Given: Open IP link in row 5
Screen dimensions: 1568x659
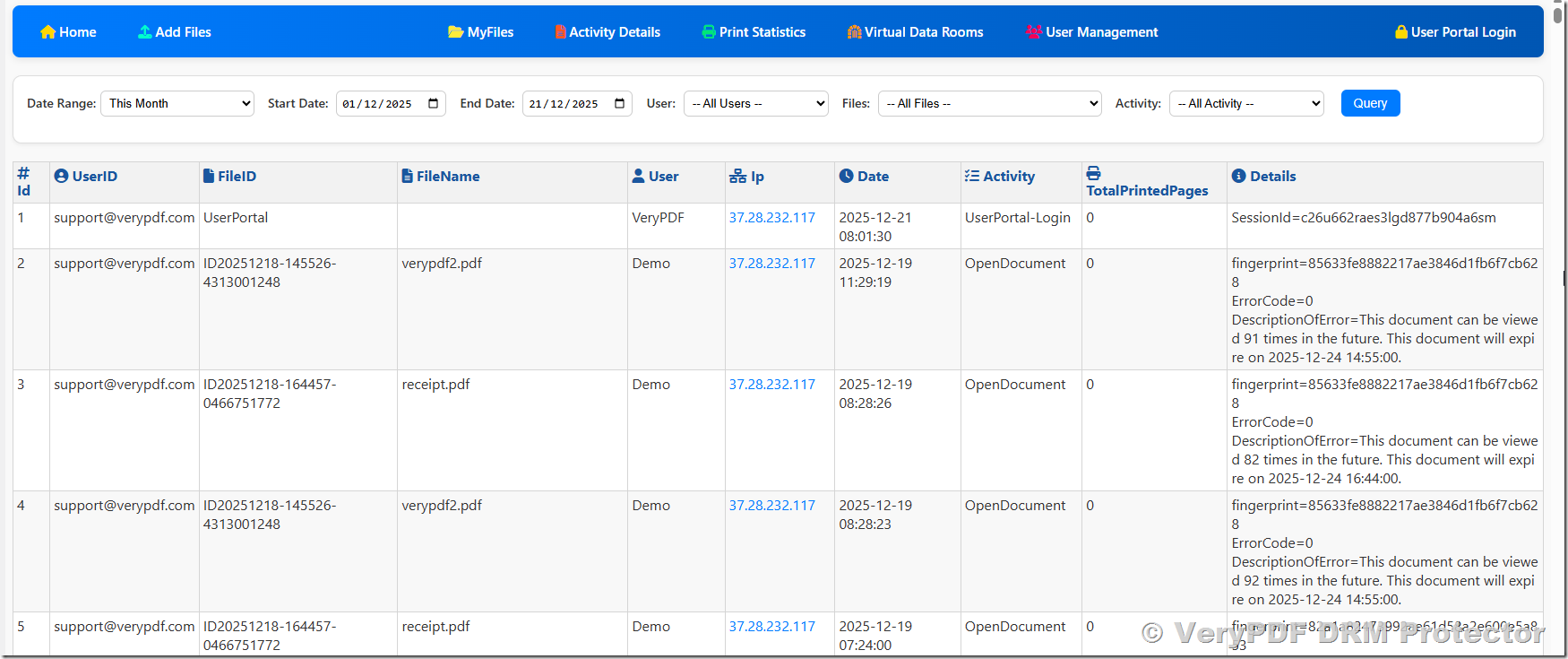Looking at the screenshot, I should [772, 627].
